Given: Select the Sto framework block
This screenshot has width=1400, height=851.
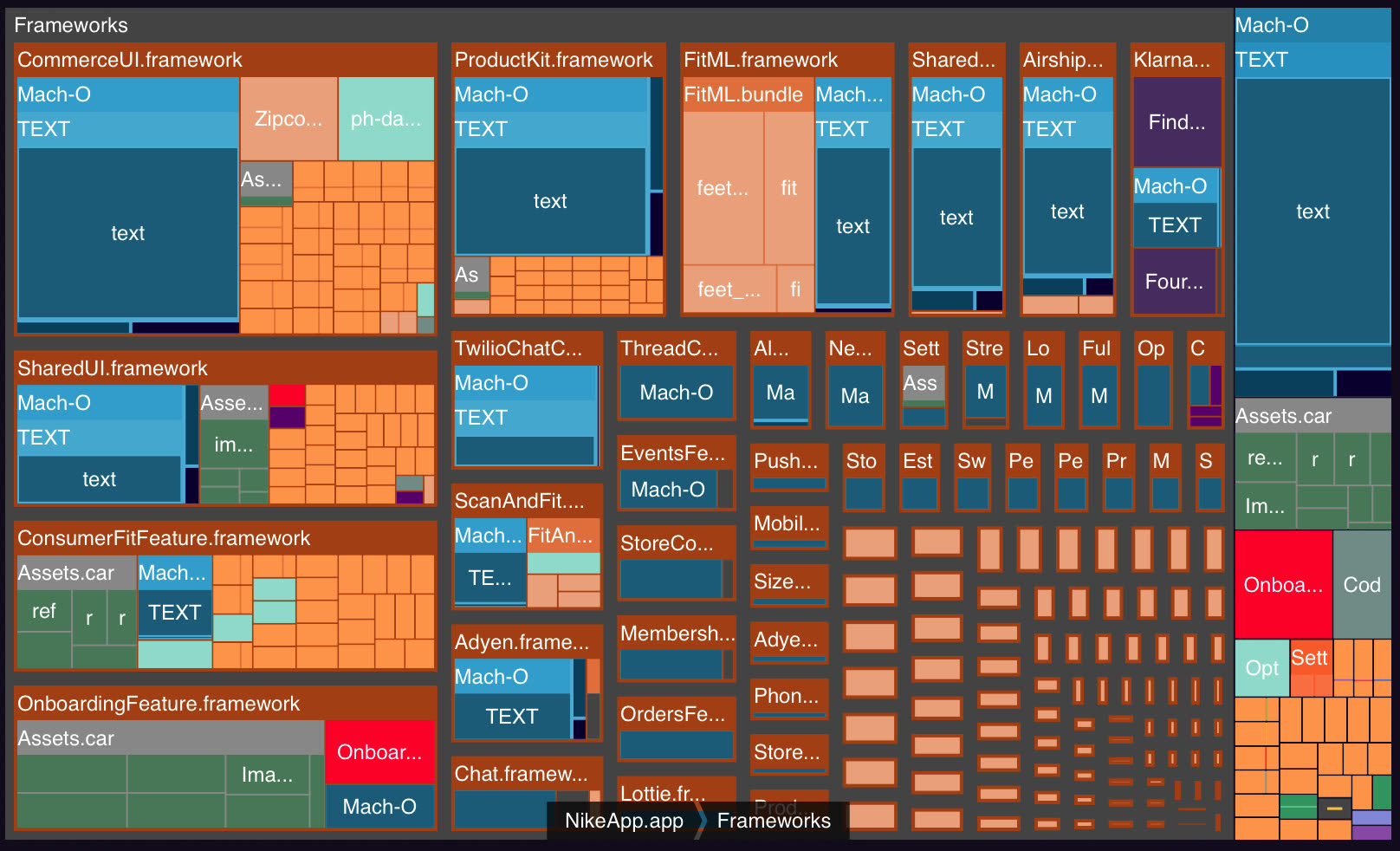Looking at the screenshot, I should click(864, 478).
